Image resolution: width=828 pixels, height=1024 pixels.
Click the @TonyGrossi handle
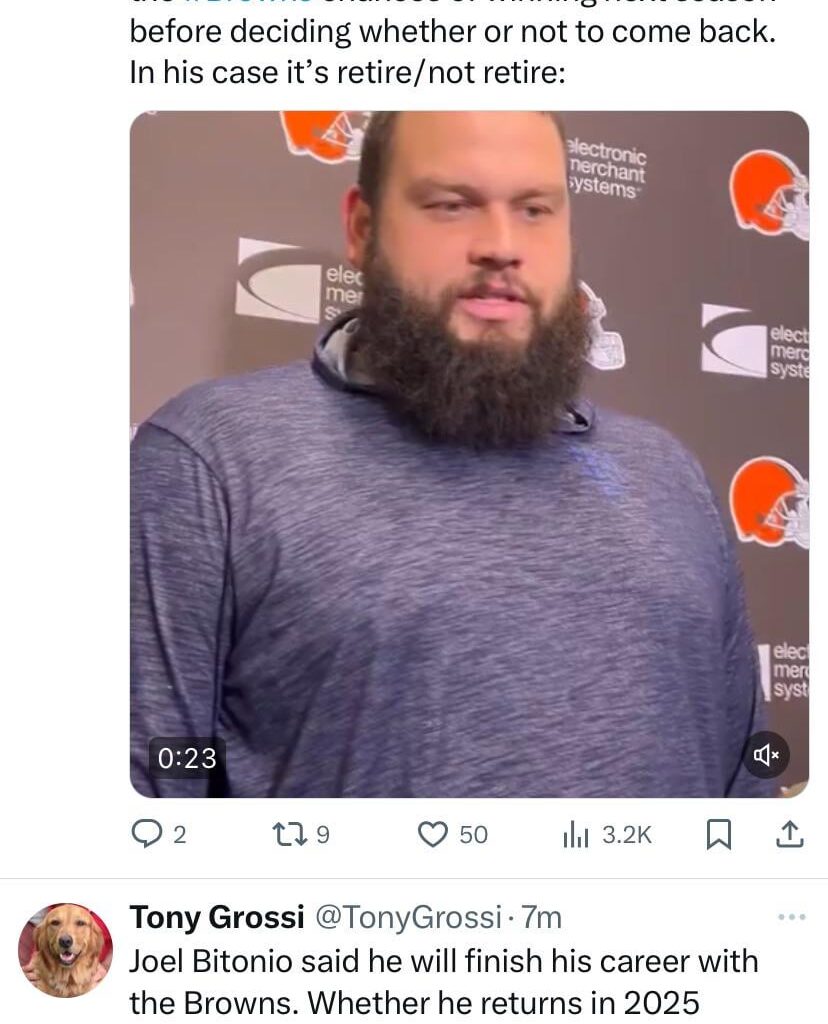(412, 916)
